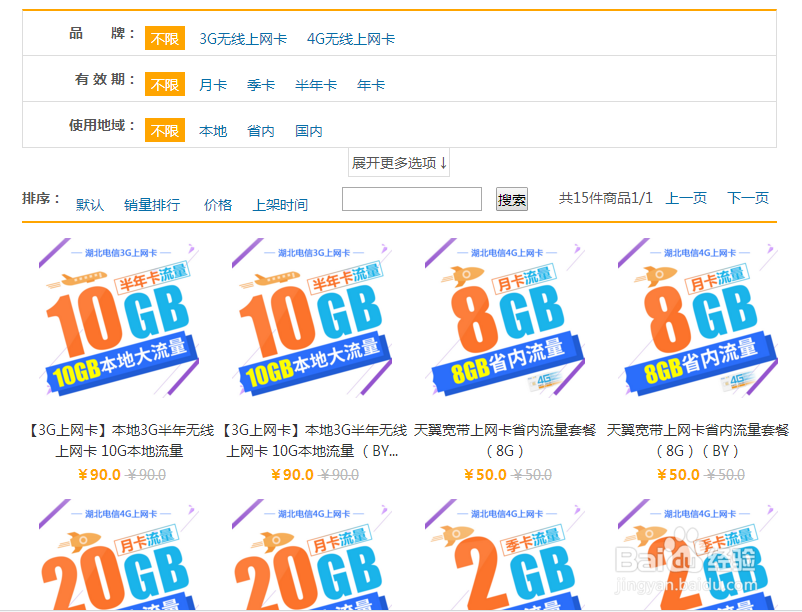Sort products by 销量排行
The width and height of the screenshot is (802, 612).
tap(152, 205)
